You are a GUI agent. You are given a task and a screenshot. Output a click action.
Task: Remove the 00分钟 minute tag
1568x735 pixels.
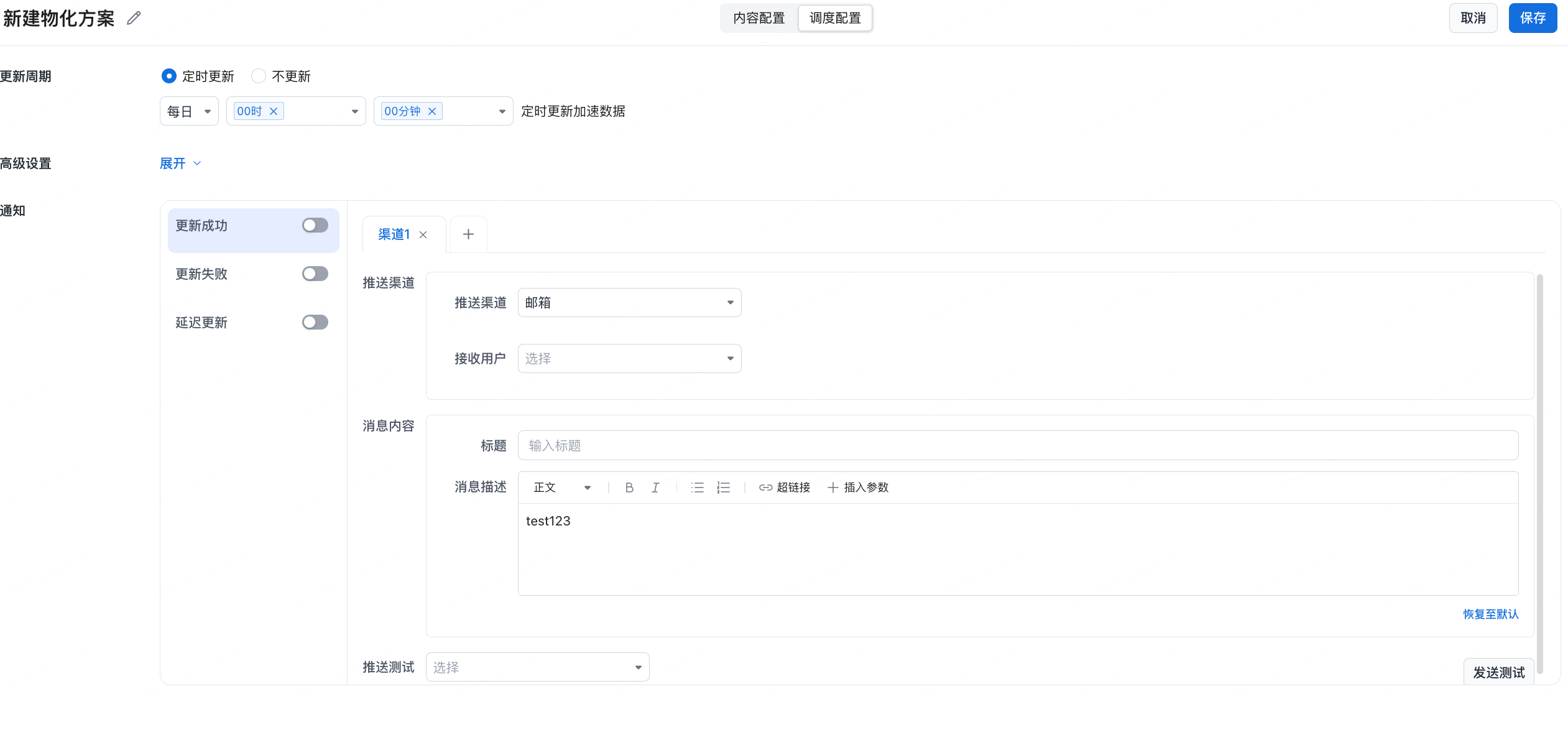(x=432, y=111)
